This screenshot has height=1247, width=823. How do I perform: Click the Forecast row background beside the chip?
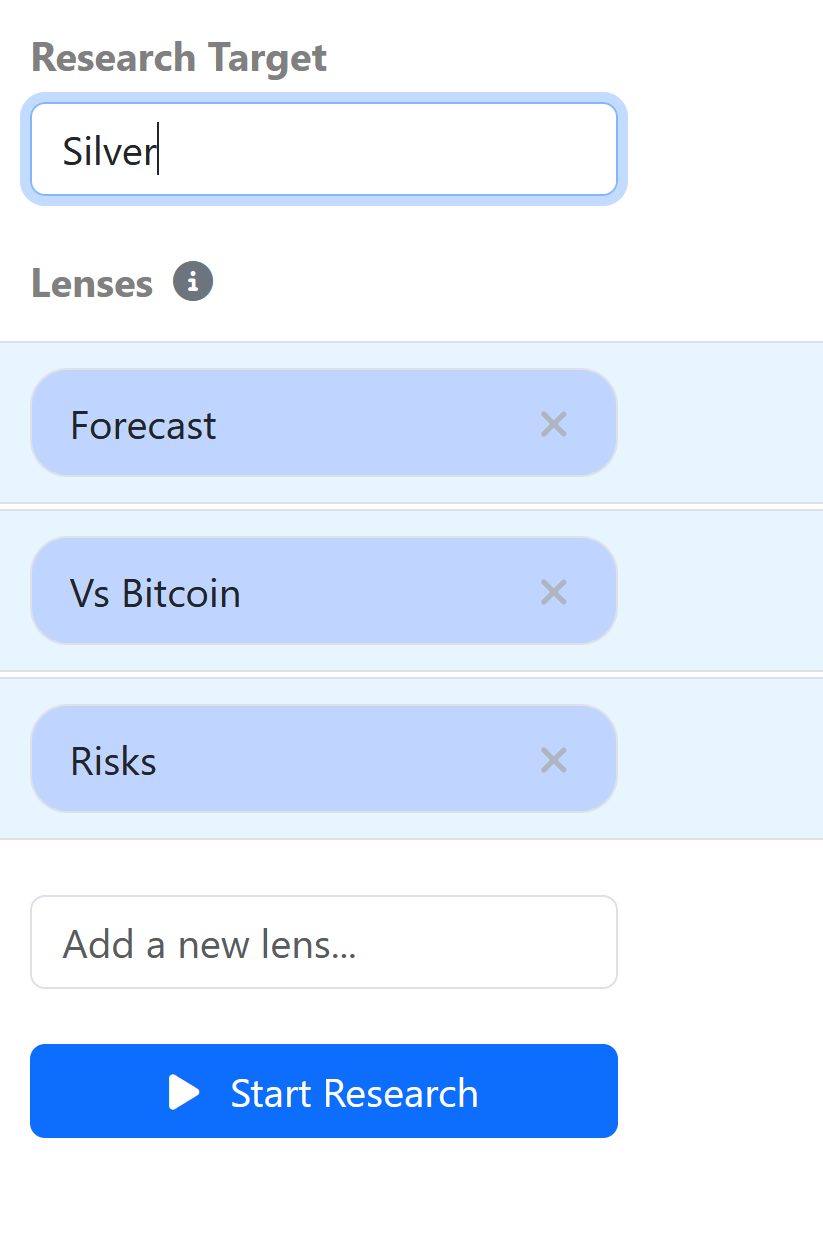(720, 423)
